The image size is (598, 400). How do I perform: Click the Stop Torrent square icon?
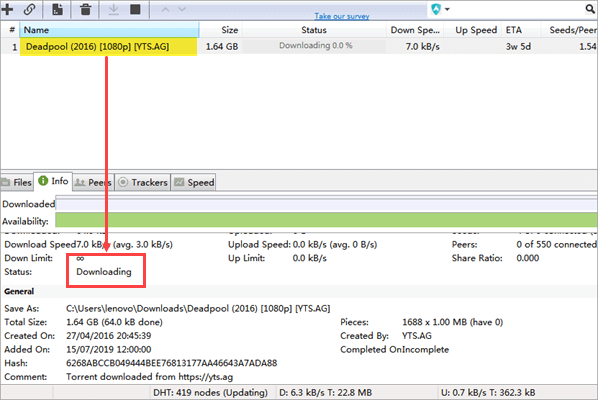(135, 9)
